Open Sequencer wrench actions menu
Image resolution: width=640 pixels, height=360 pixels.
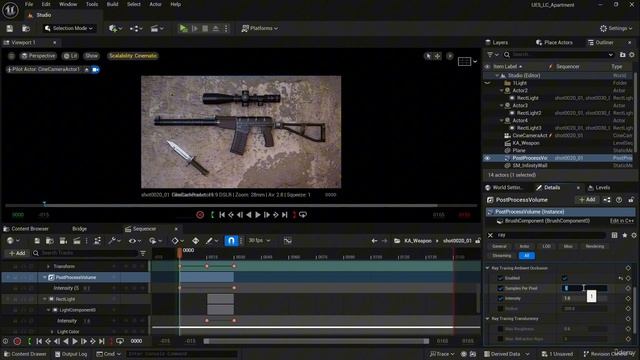pyautogui.click(x=114, y=241)
